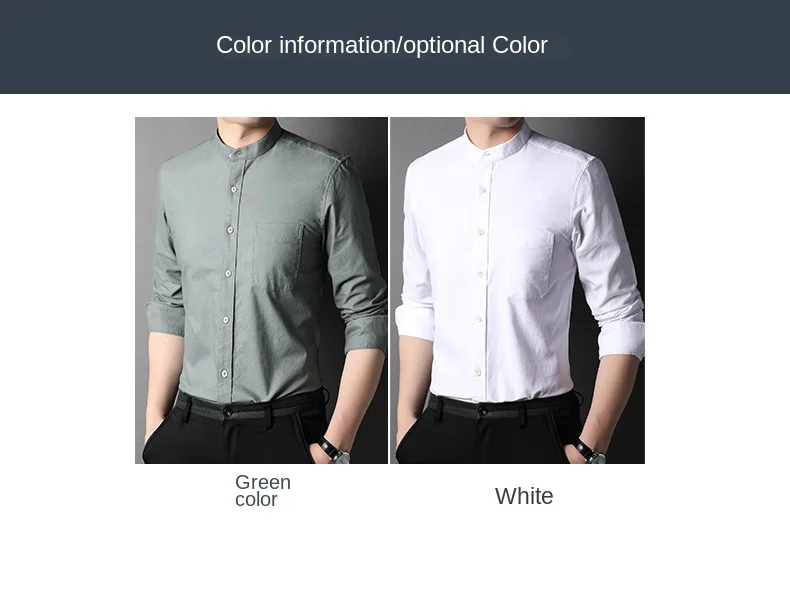This screenshot has width=790, height=592.
Task: Click the wristwatch in the green shirt photo
Action: coord(335,450)
